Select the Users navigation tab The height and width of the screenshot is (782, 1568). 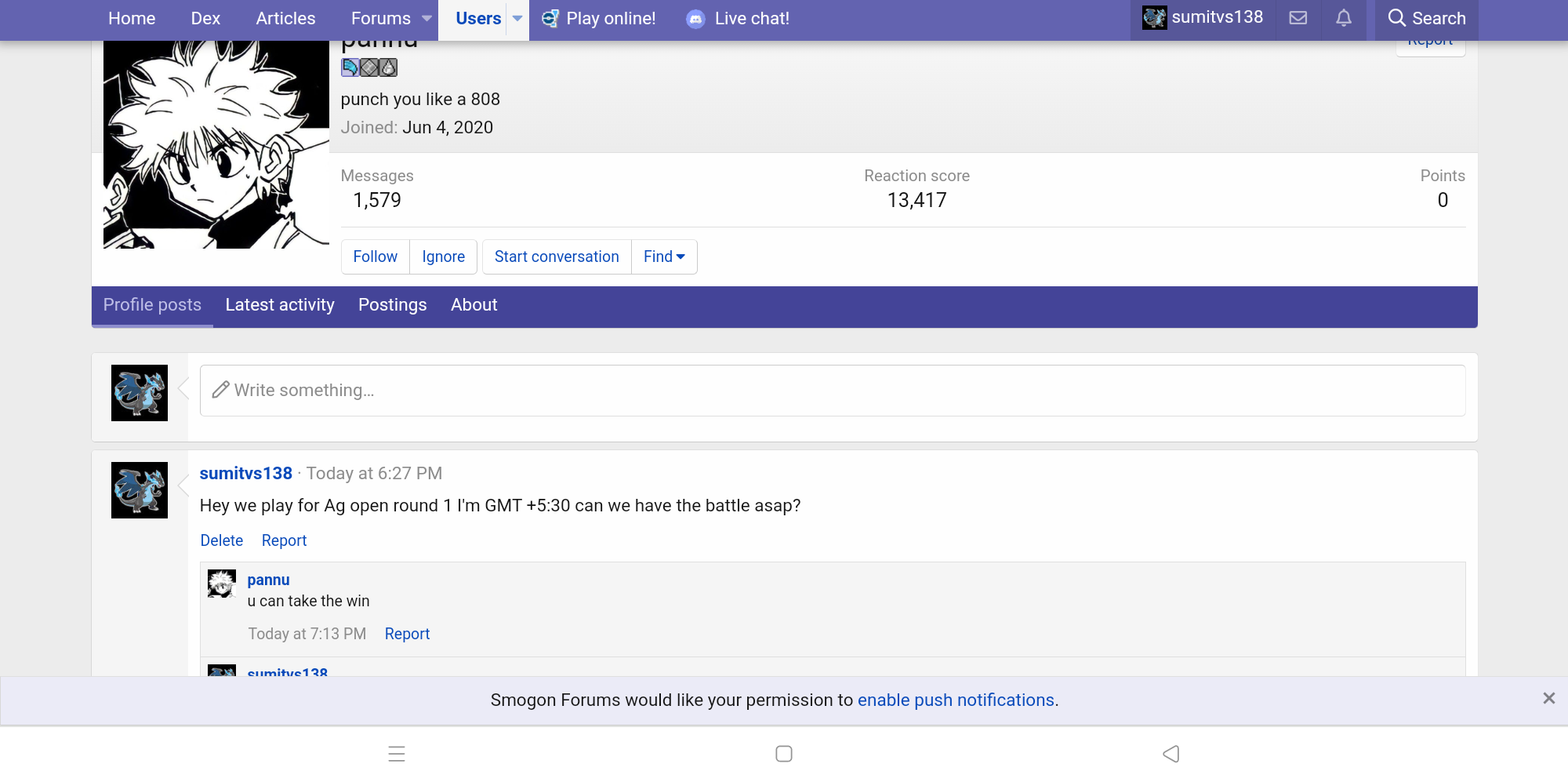478,18
